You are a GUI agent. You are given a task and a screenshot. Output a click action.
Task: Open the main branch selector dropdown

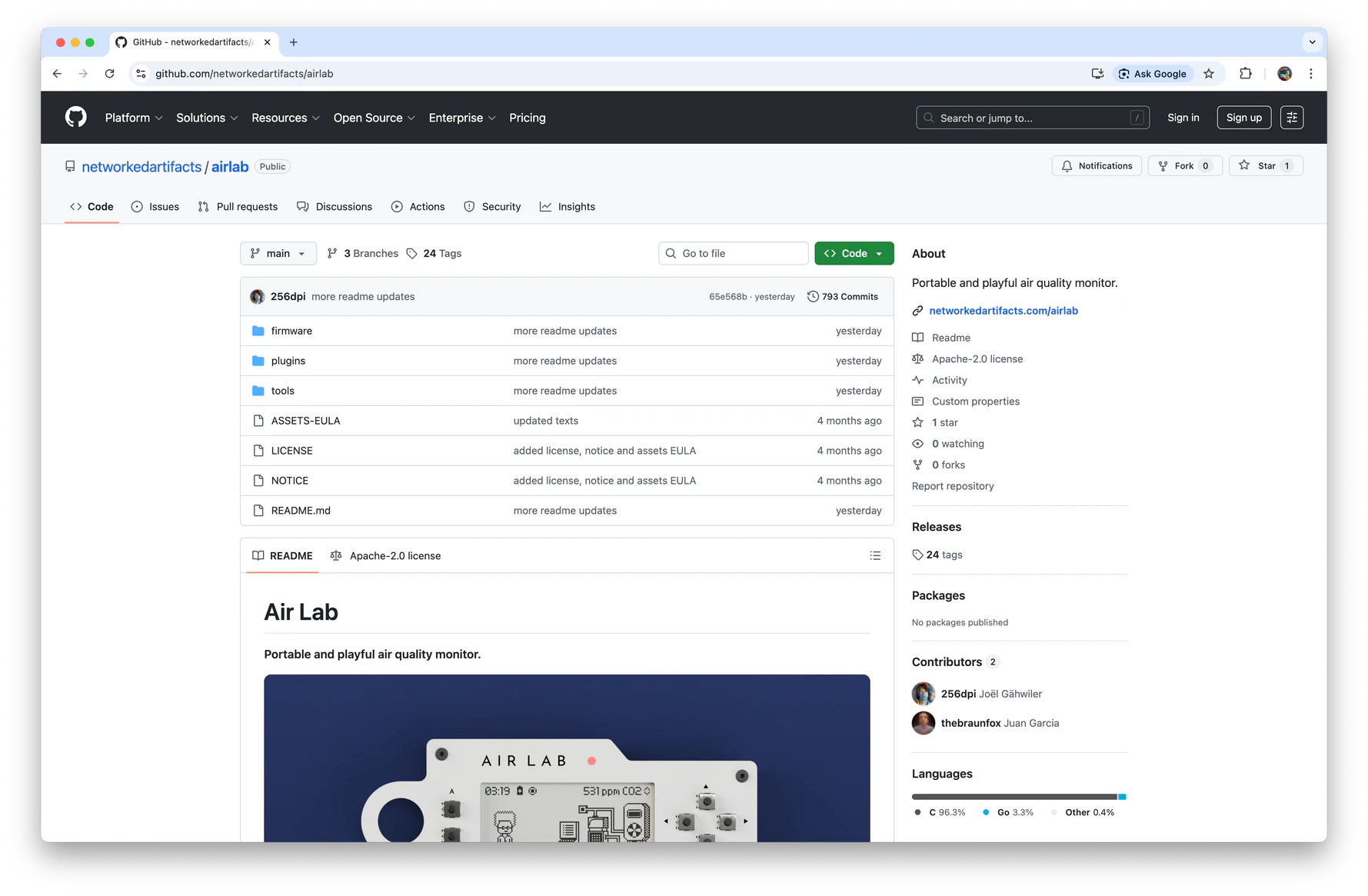coord(278,254)
